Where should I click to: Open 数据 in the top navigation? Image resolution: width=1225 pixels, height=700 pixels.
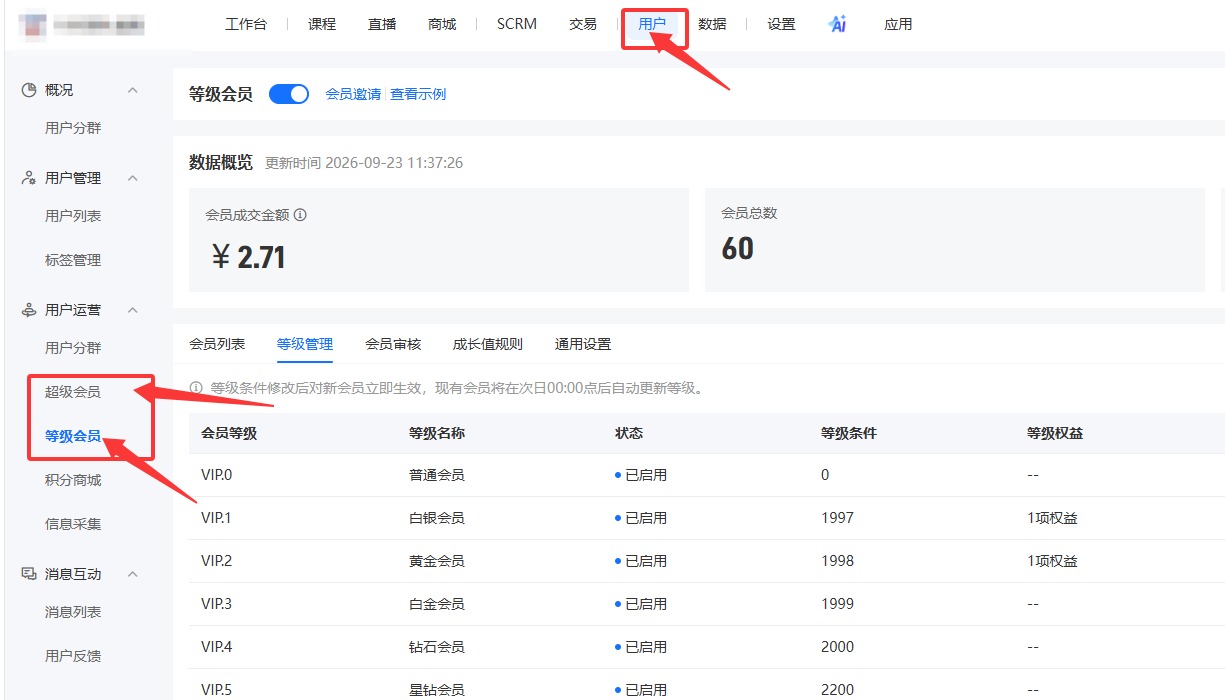(x=712, y=24)
